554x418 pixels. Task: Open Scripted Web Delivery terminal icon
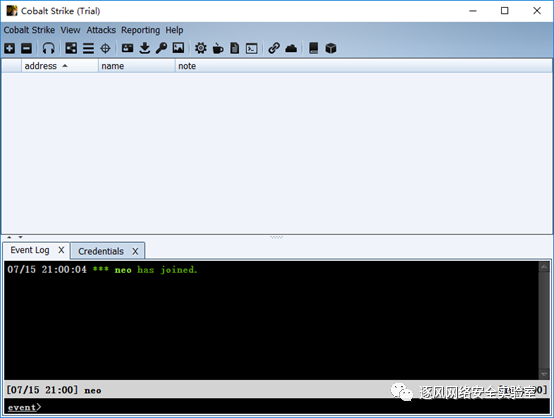pyautogui.click(x=252, y=48)
